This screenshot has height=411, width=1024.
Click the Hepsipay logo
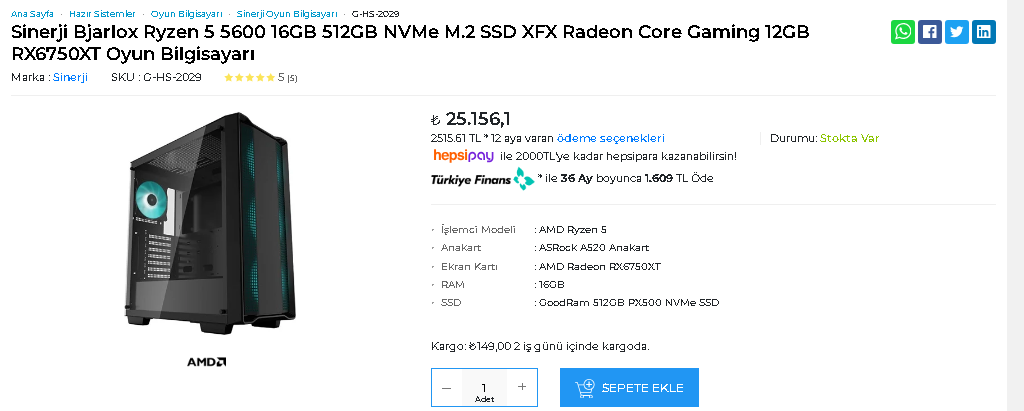click(463, 156)
